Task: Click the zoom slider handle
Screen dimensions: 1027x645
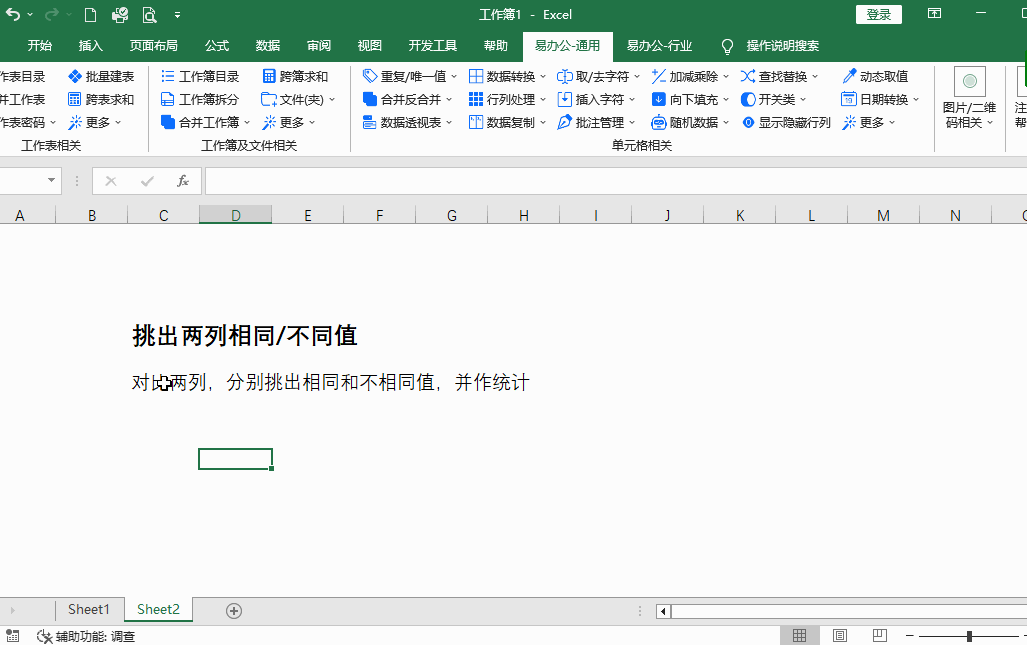Action: (969, 636)
